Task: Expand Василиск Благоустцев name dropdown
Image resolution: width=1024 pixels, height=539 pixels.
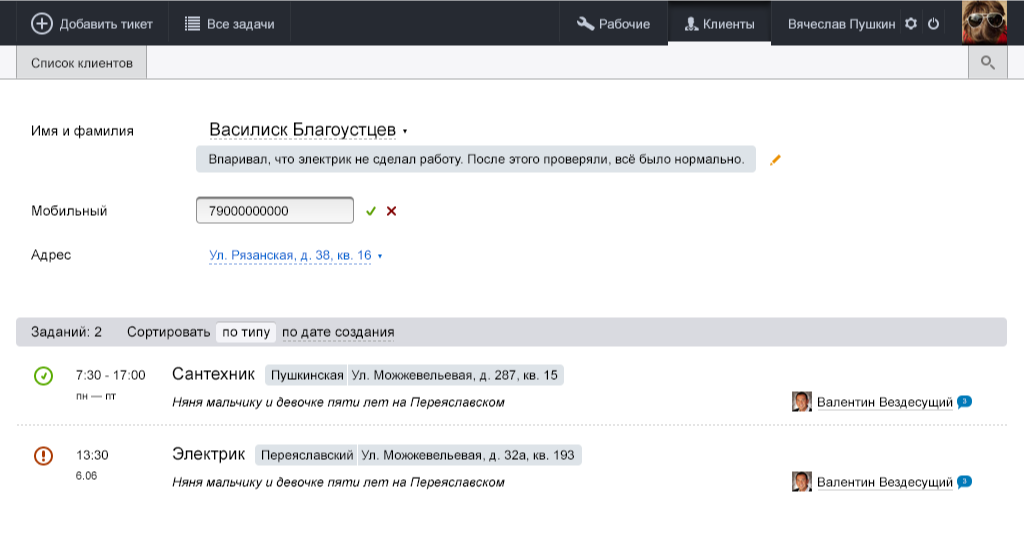Action: (405, 131)
